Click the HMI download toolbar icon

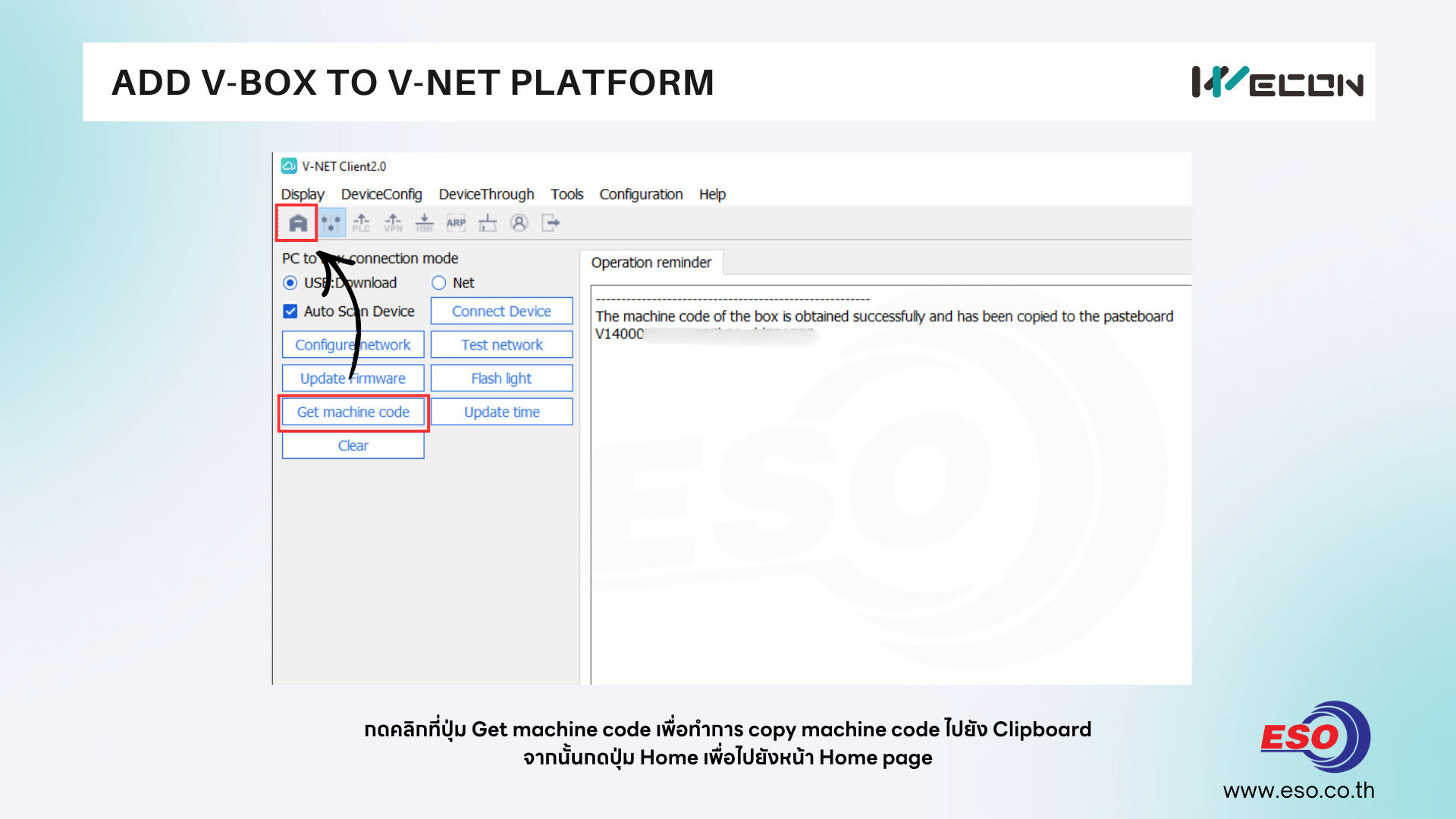point(425,223)
